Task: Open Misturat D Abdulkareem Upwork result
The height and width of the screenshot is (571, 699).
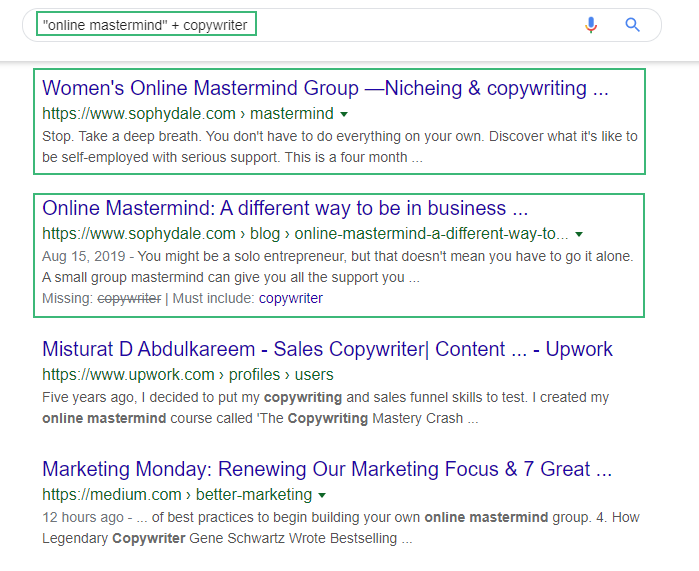Action: click(x=327, y=349)
